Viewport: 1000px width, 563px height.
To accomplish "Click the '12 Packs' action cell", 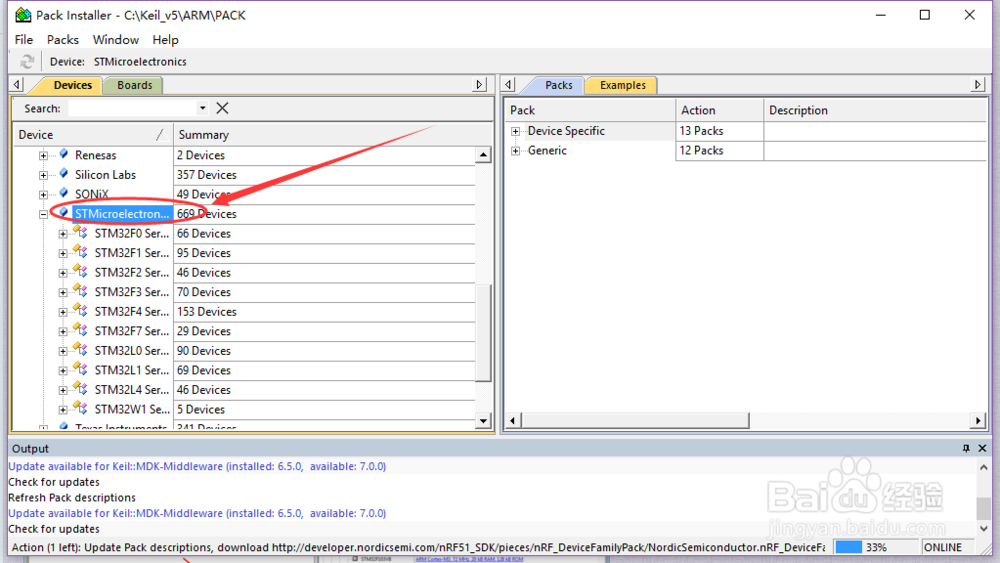I will point(719,150).
